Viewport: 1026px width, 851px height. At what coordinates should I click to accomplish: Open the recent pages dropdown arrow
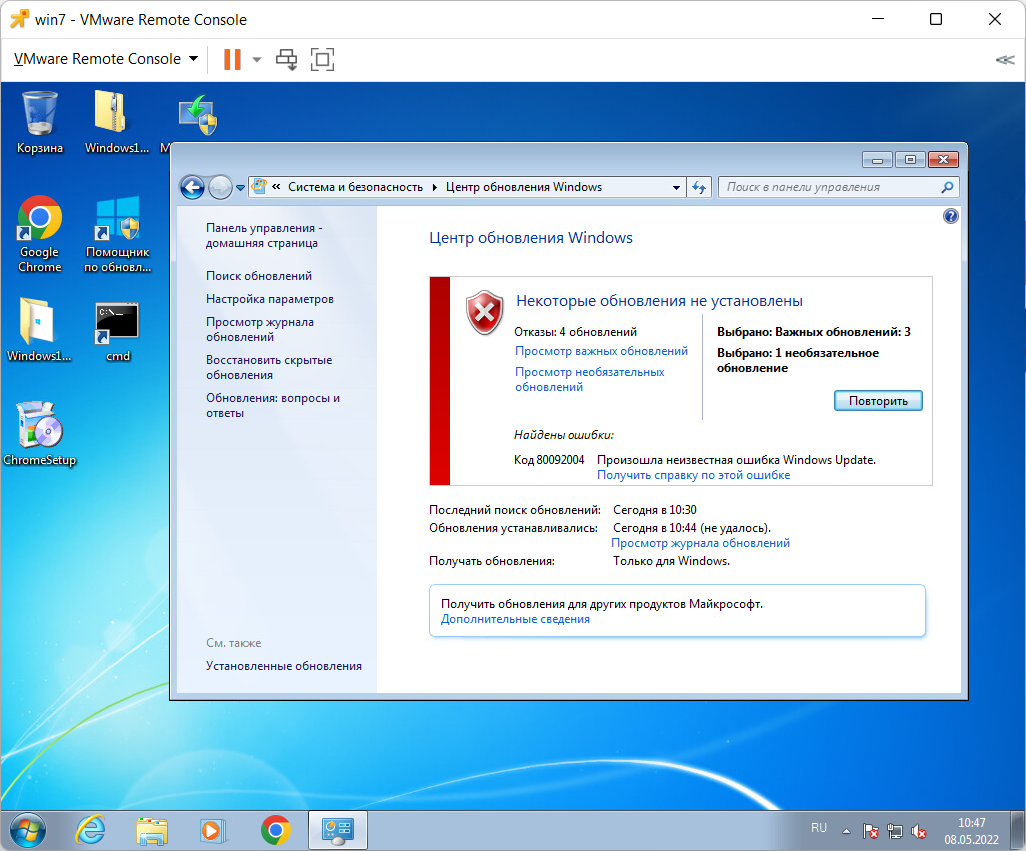(241, 188)
